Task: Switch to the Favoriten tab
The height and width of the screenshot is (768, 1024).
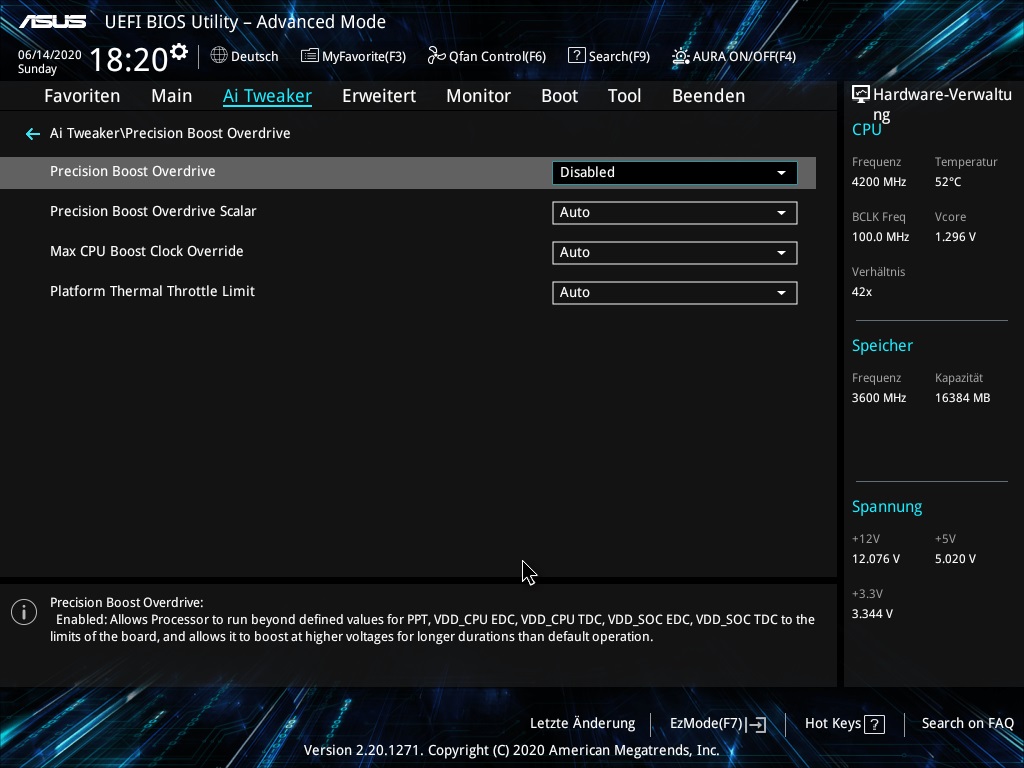Action: coord(82,96)
